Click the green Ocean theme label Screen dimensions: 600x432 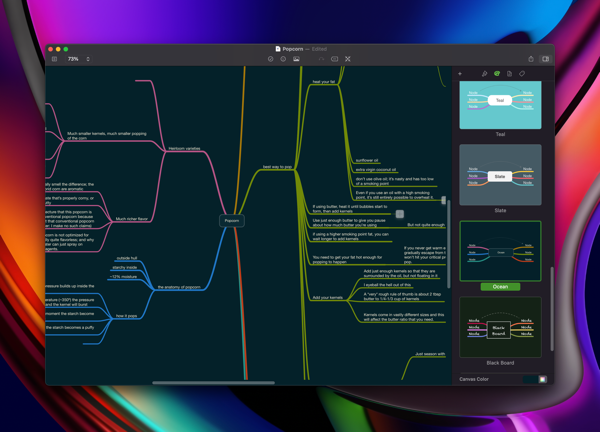coord(500,287)
